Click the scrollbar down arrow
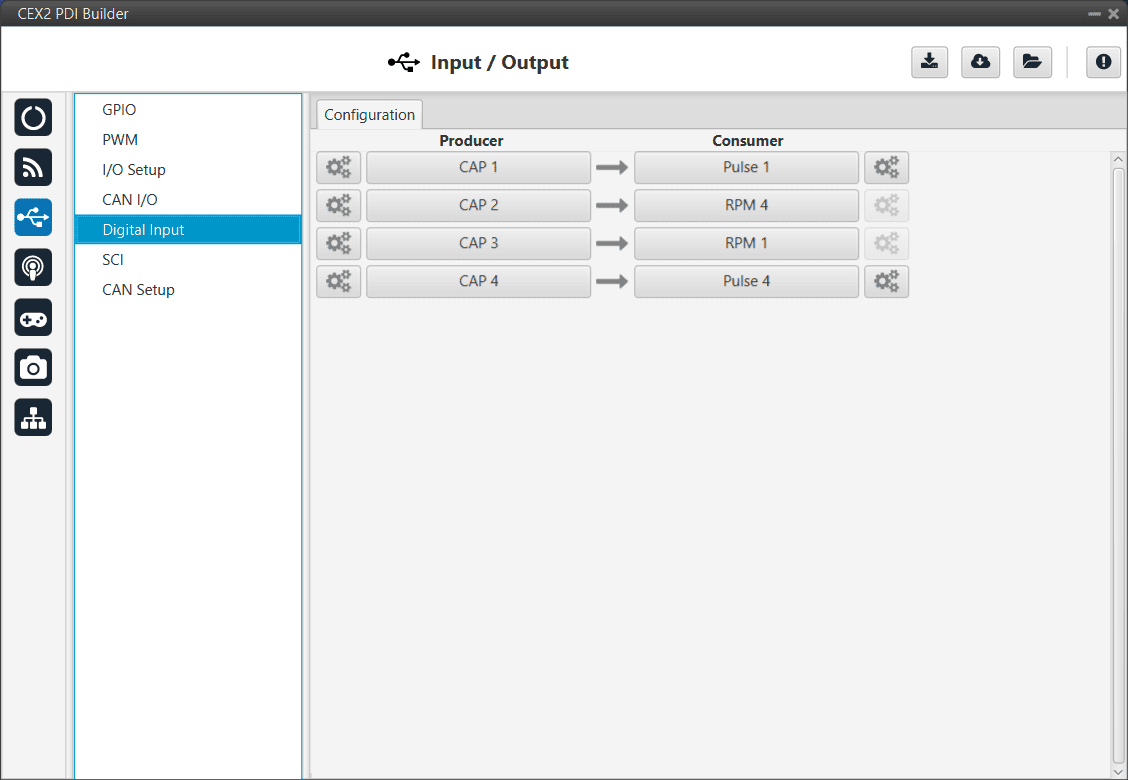The image size is (1128, 780). point(1118,771)
